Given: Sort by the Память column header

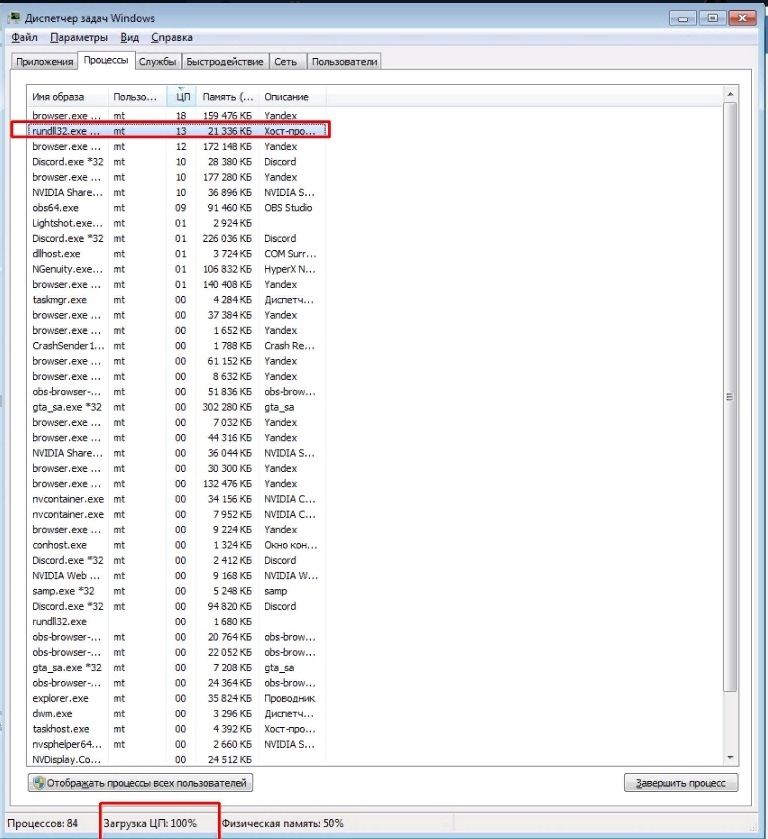Looking at the screenshot, I should point(227,97).
